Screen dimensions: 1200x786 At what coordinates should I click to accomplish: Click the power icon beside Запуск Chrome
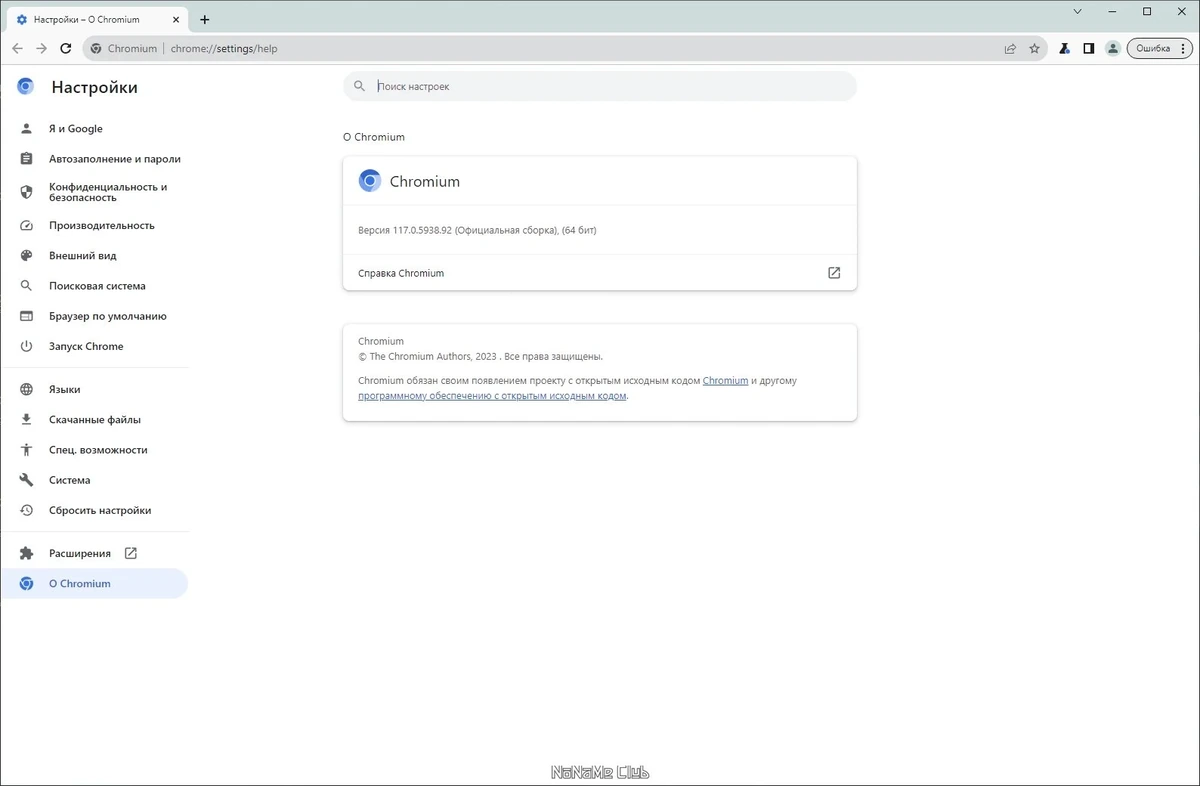tap(27, 346)
